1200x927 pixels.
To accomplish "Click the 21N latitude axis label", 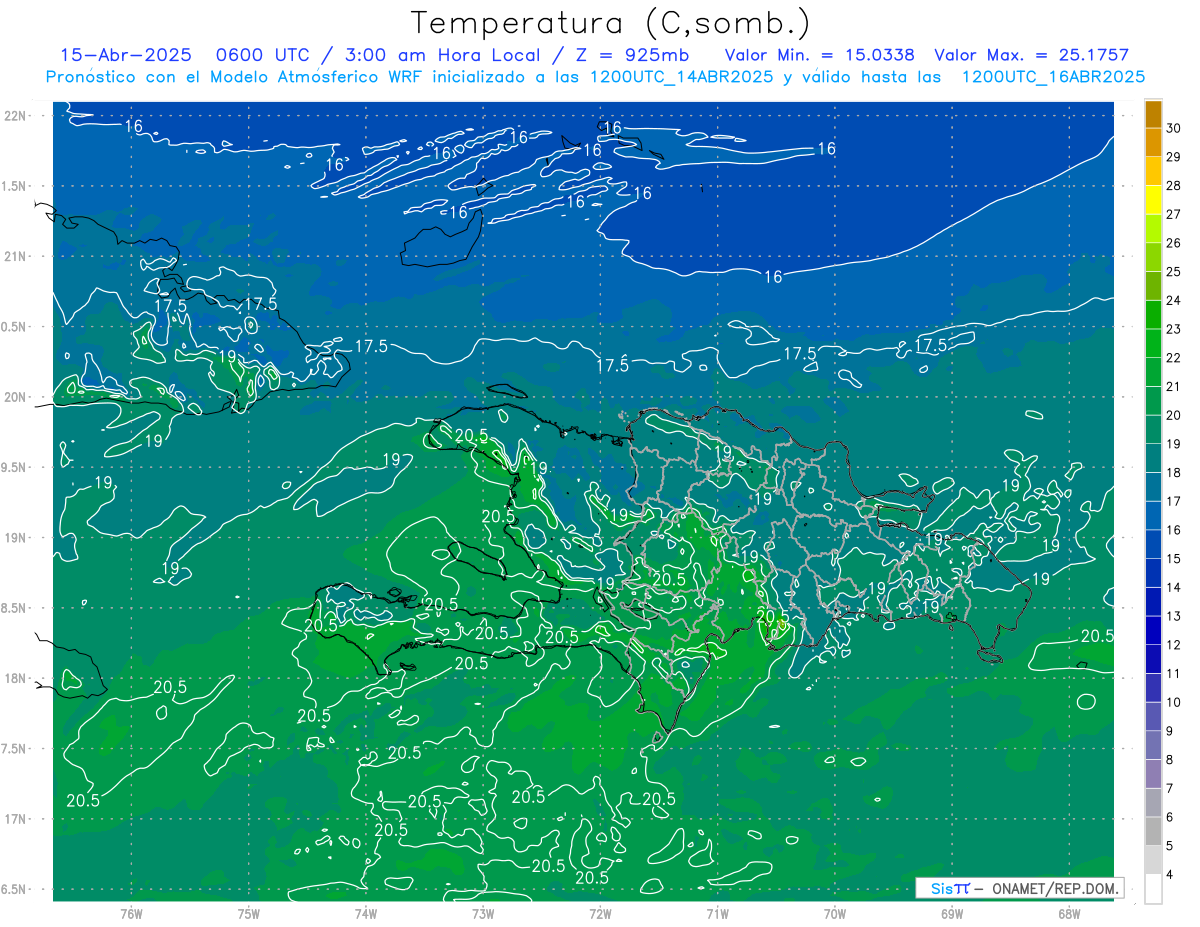I will [15, 256].
